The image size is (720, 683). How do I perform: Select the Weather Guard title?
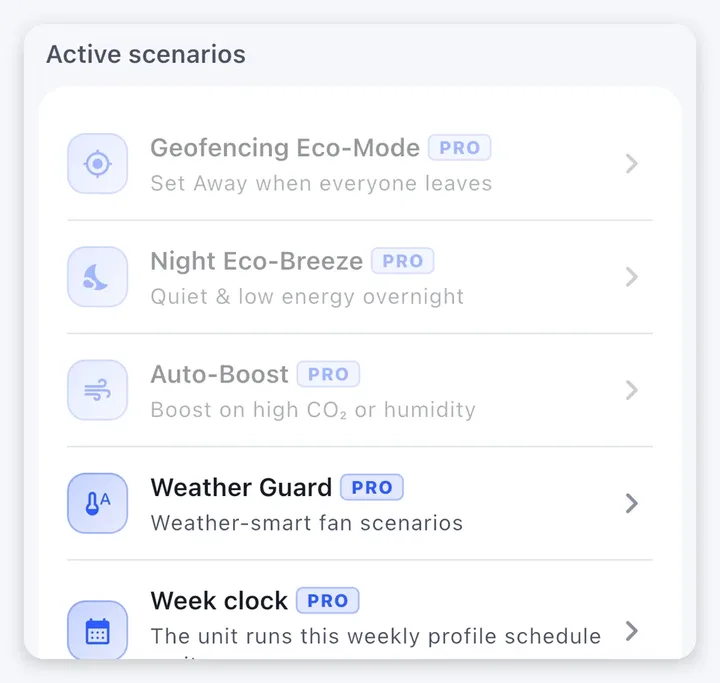click(241, 487)
